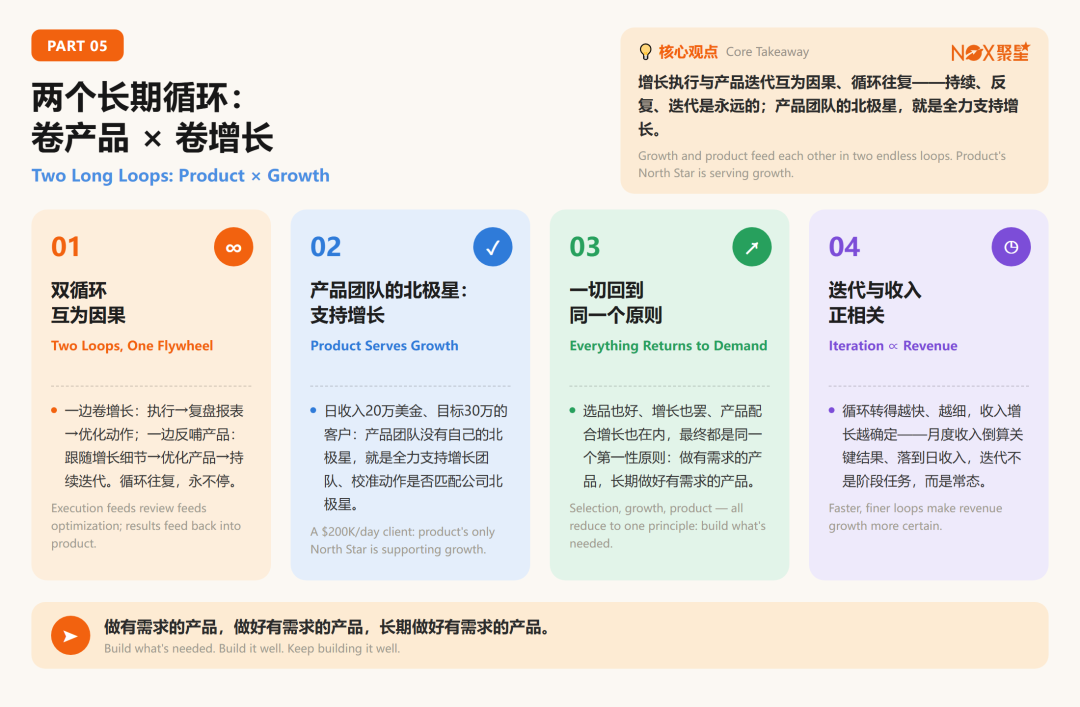Click the note 'A $200K/day client'
This screenshot has height=707, width=1080.
click(x=402, y=540)
